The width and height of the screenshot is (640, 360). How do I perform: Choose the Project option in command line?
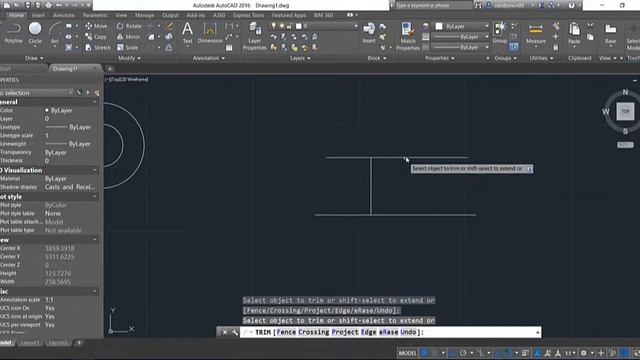(345, 332)
